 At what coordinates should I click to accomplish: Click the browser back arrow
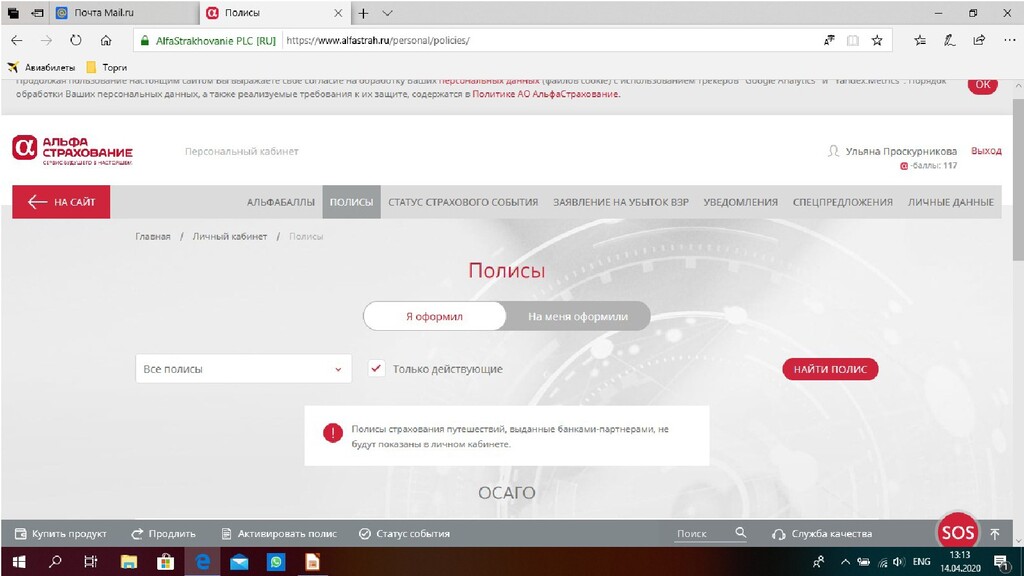(17, 40)
